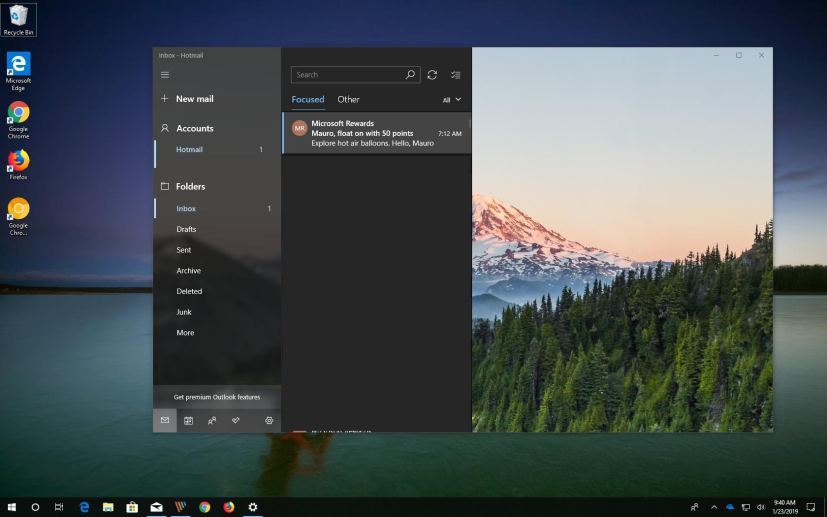The image size is (827, 517).
Task: Open Task View on taskbar
Action: click(59, 507)
